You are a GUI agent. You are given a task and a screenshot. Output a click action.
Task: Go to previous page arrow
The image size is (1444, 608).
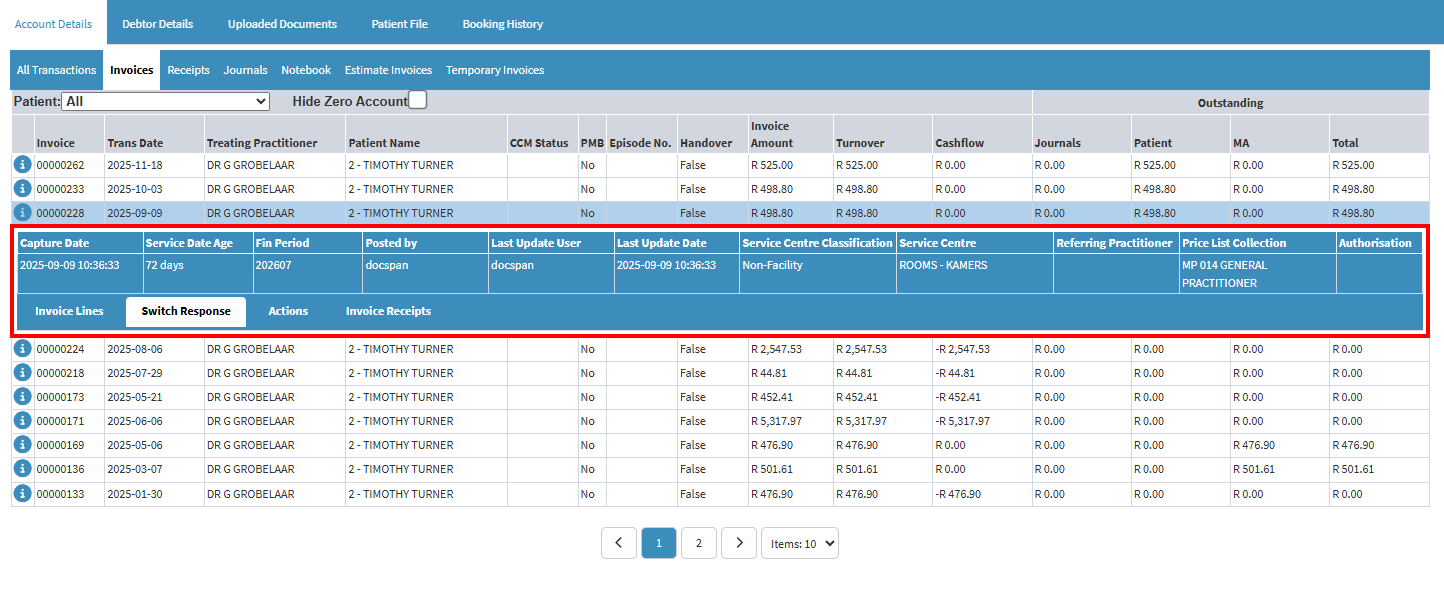click(619, 543)
